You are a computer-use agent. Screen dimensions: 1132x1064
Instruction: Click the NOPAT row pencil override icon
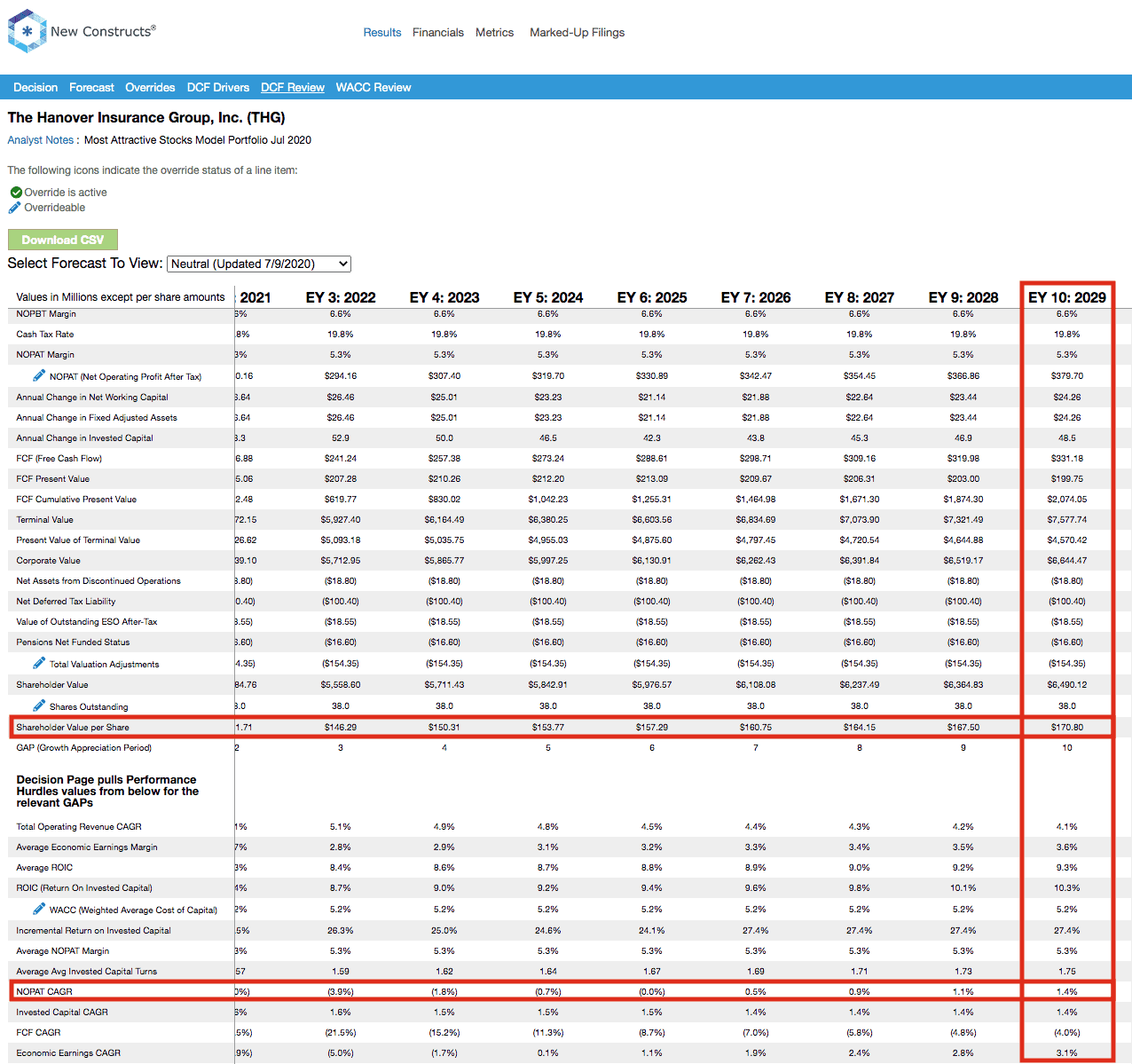tap(39, 375)
